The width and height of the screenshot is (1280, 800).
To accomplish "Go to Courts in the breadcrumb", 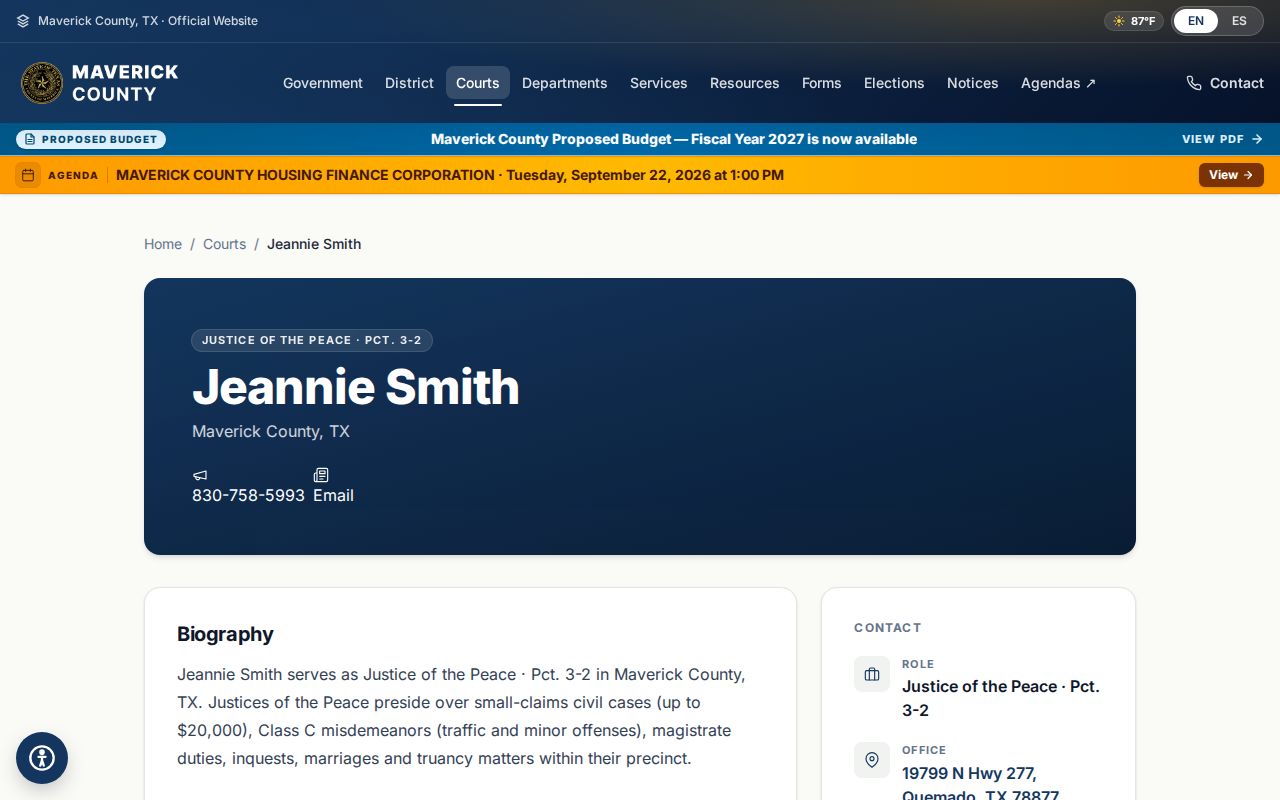I will (x=224, y=244).
